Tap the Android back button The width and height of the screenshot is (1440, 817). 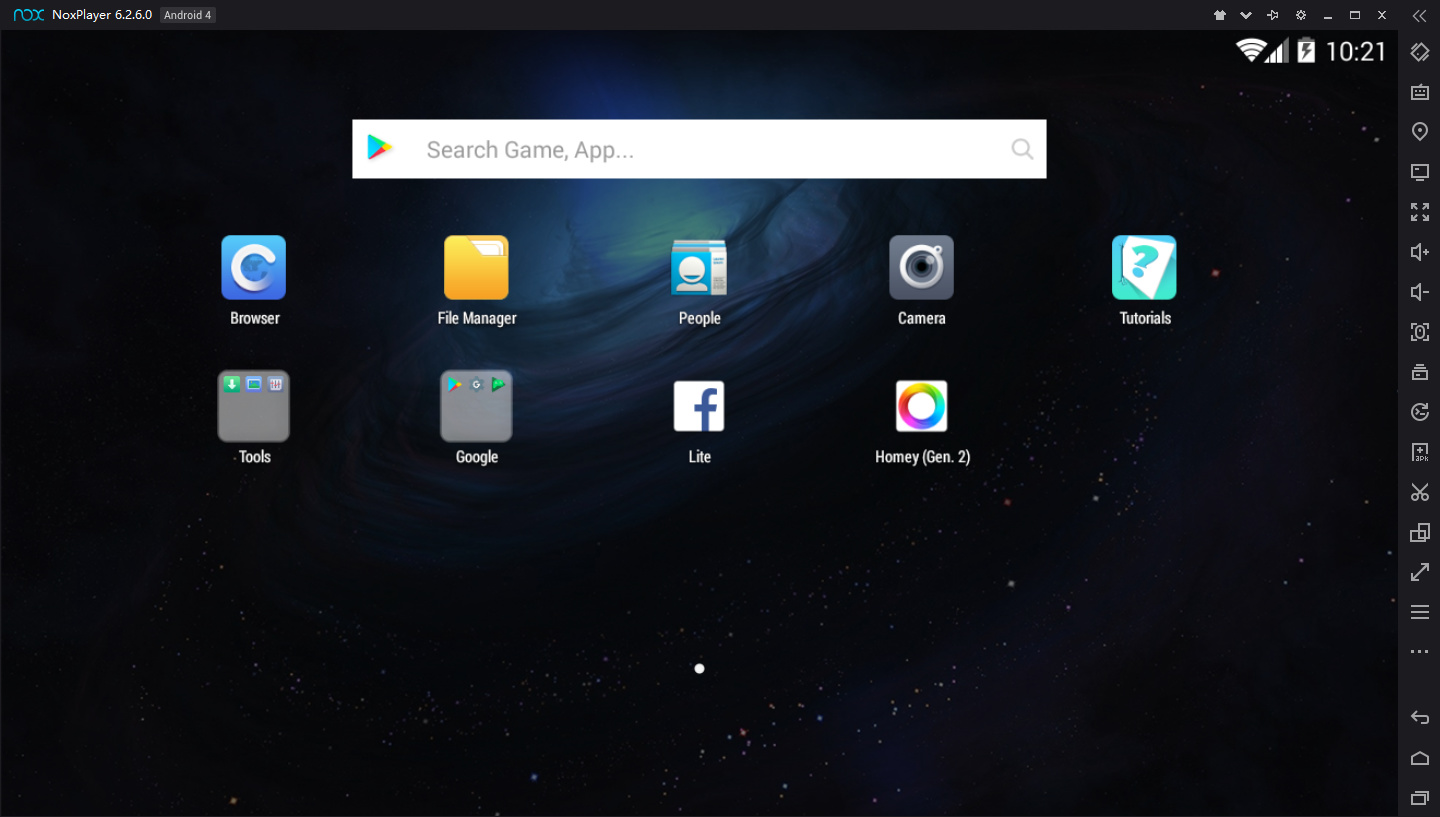(x=1419, y=717)
